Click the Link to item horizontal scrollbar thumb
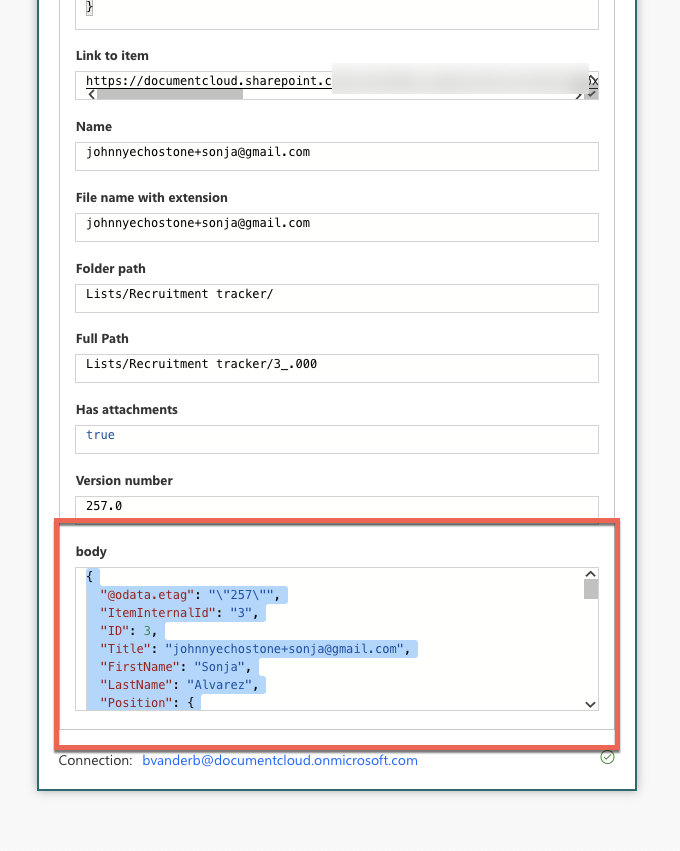Image resolution: width=680 pixels, height=851 pixels. coord(170,94)
